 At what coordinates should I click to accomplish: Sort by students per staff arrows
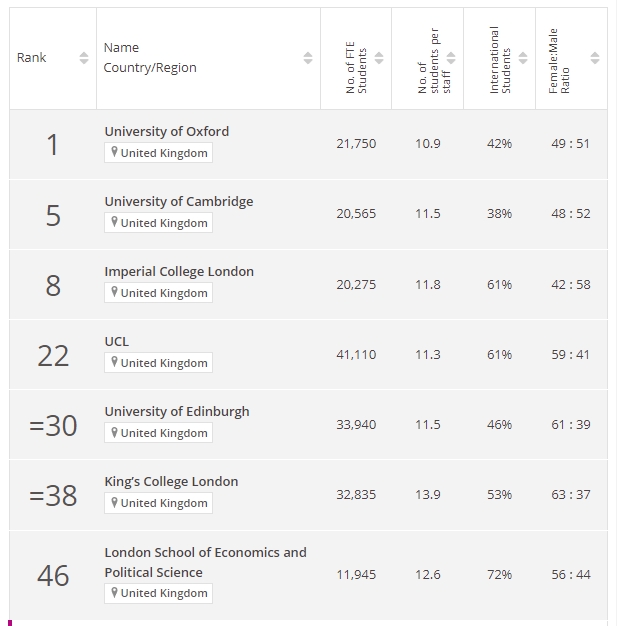tap(451, 58)
